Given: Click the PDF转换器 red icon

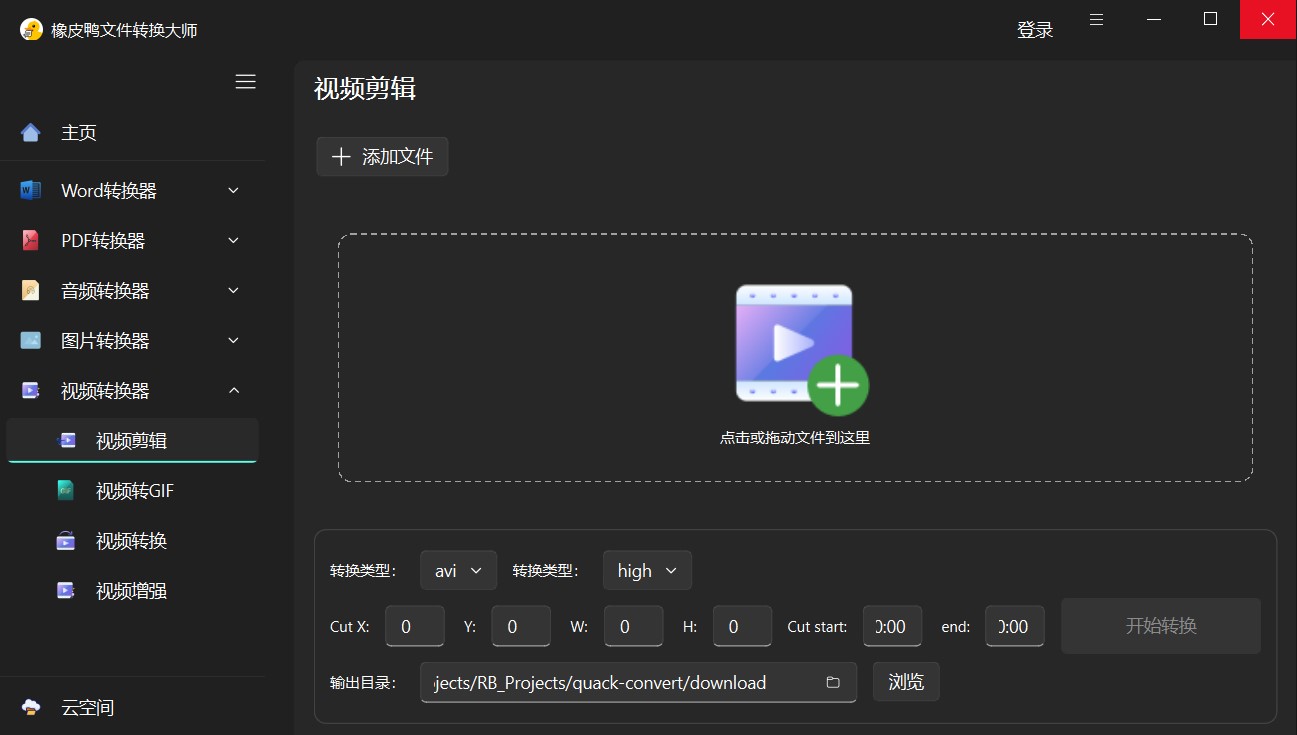Looking at the screenshot, I should pos(31,240).
